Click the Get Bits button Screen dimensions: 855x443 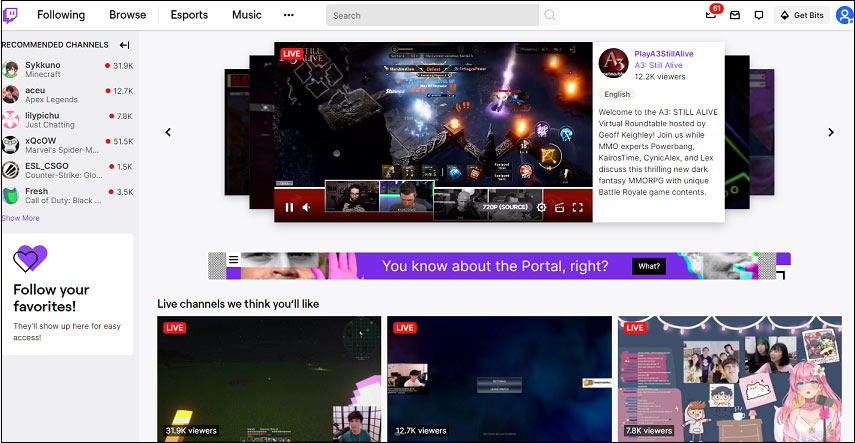tap(802, 15)
